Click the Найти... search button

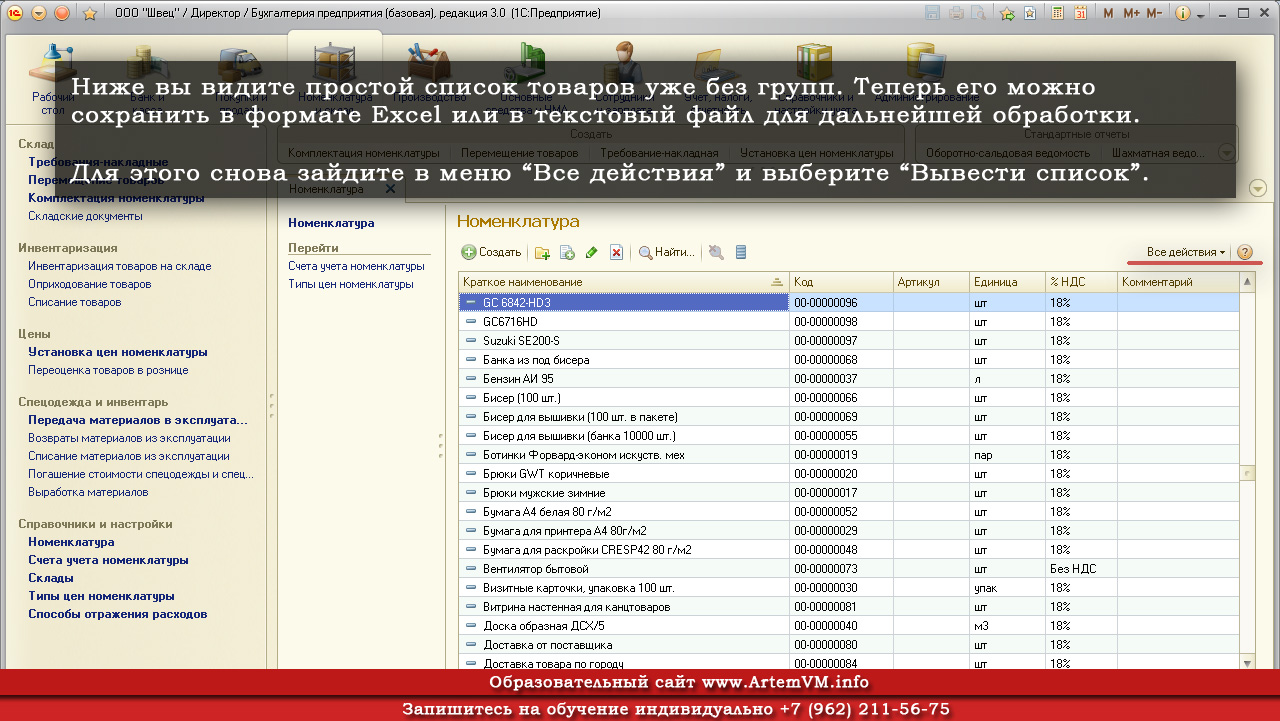point(666,252)
